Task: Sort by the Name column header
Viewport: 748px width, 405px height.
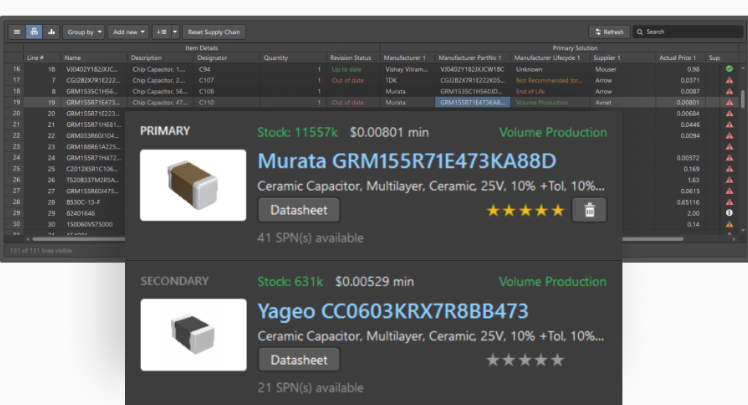Action: [x=73, y=58]
